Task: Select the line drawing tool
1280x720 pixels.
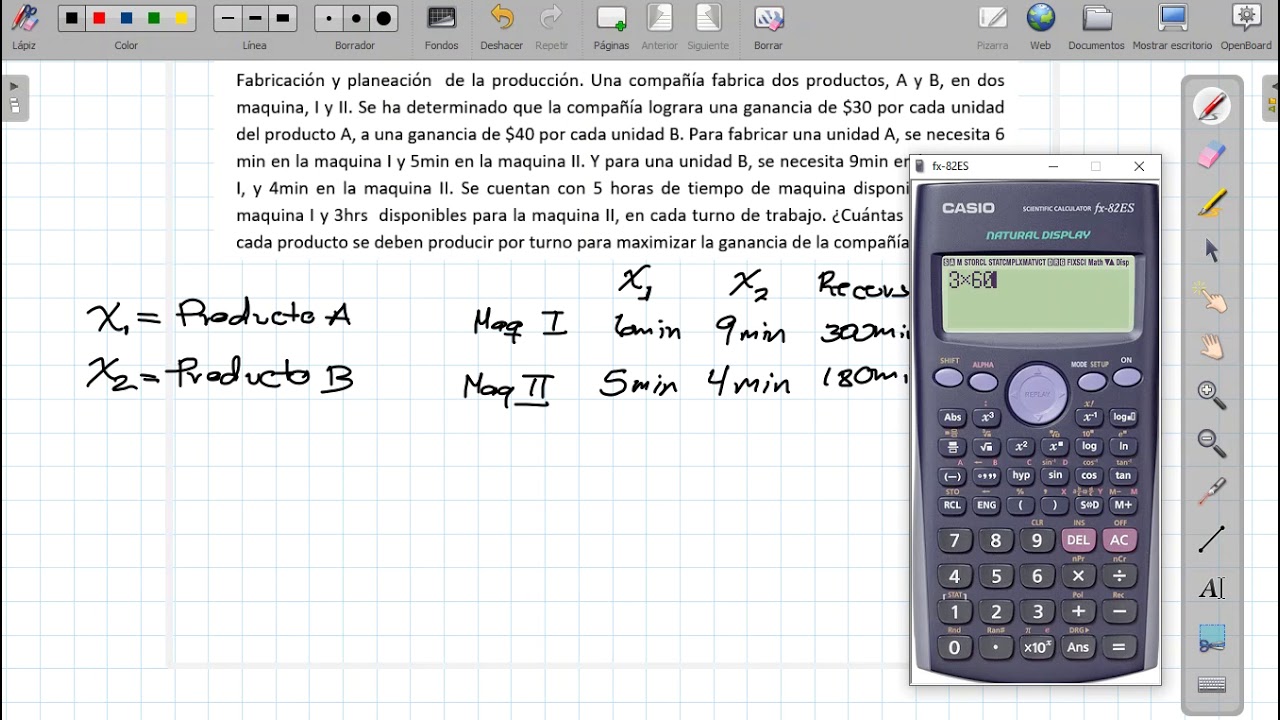Action: tap(1212, 540)
